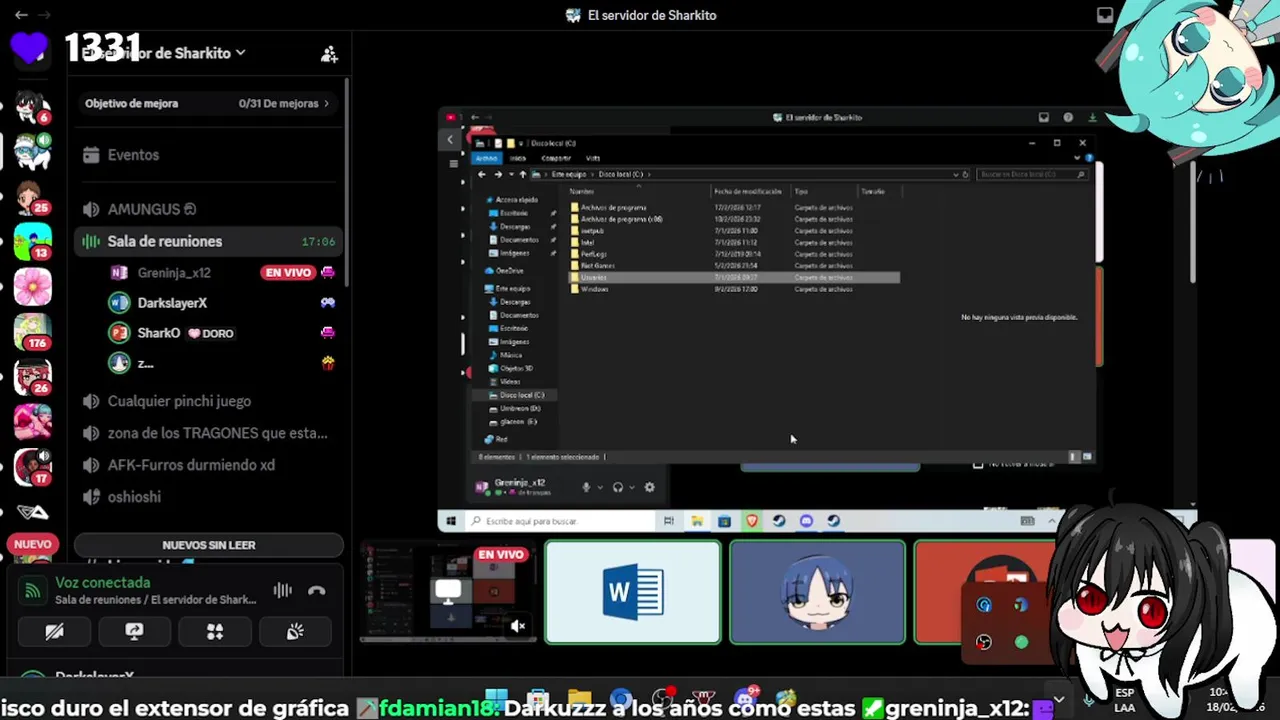This screenshot has width=1280, height=720.
Task: Expand Explorer ribbon chevron near help
Action: (x=1078, y=158)
